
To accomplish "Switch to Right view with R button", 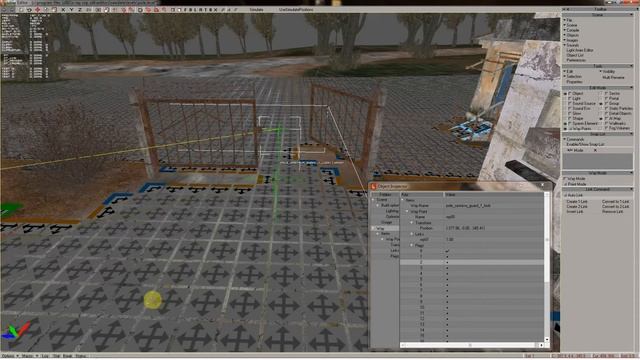I will pyautogui.click(x=200, y=9).
